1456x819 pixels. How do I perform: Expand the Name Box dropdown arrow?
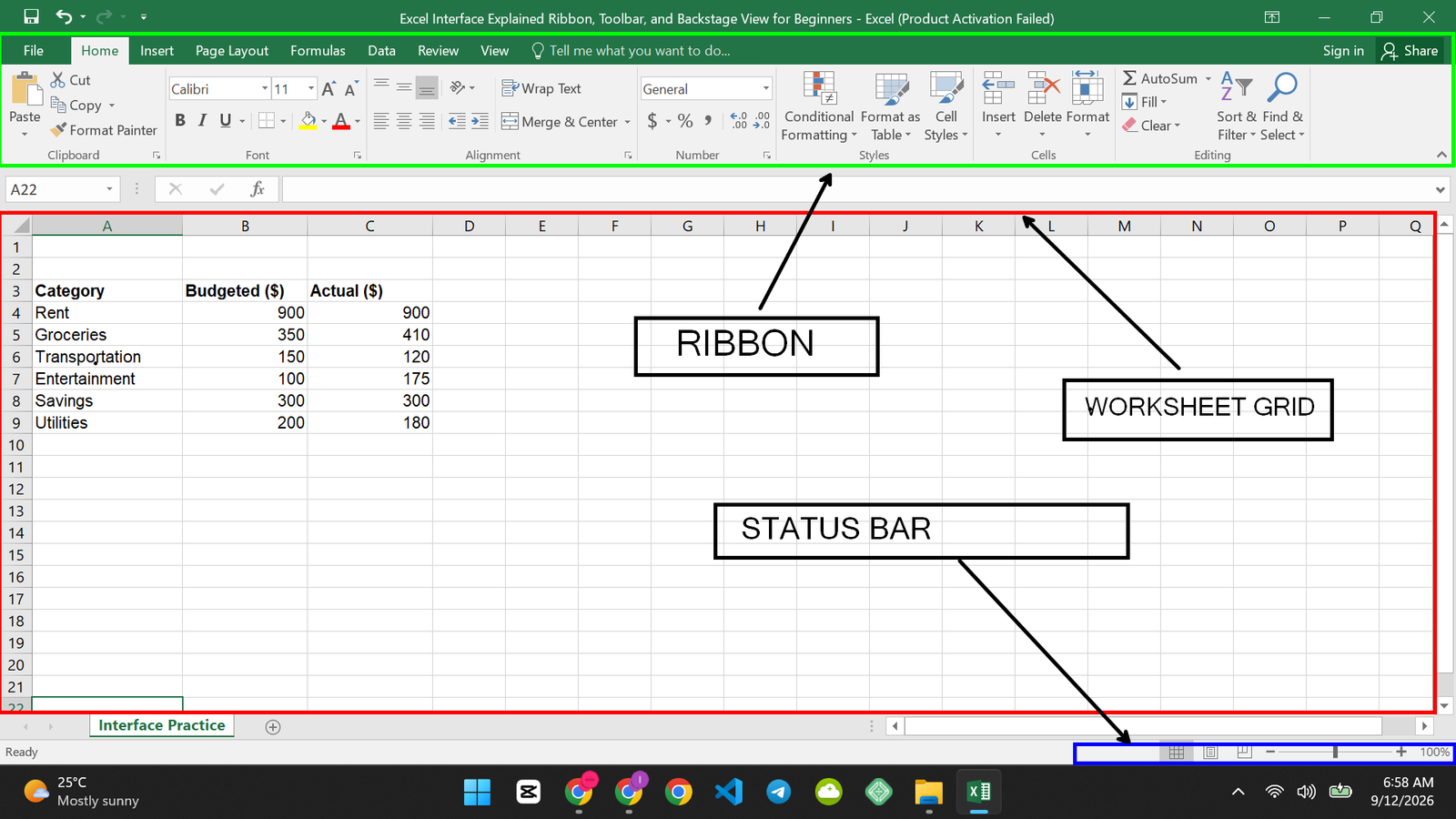109,189
